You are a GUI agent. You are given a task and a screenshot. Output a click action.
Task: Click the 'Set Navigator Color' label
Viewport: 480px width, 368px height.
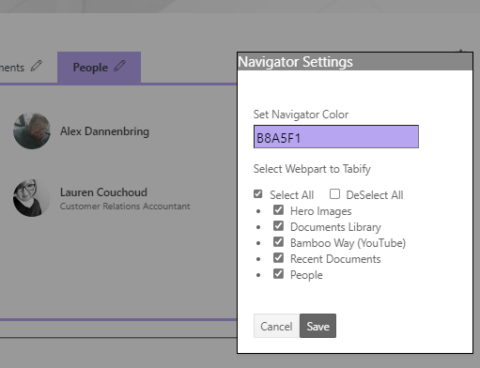click(301, 115)
